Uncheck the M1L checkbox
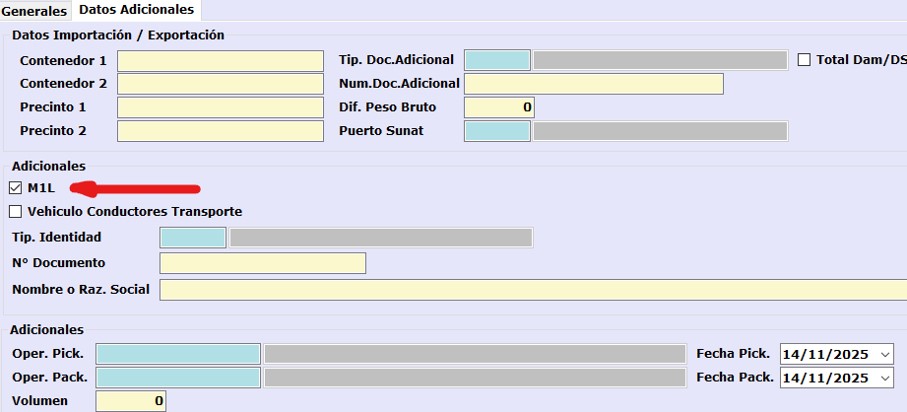This screenshot has width=907, height=412. pyautogui.click(x=15, y=188)
